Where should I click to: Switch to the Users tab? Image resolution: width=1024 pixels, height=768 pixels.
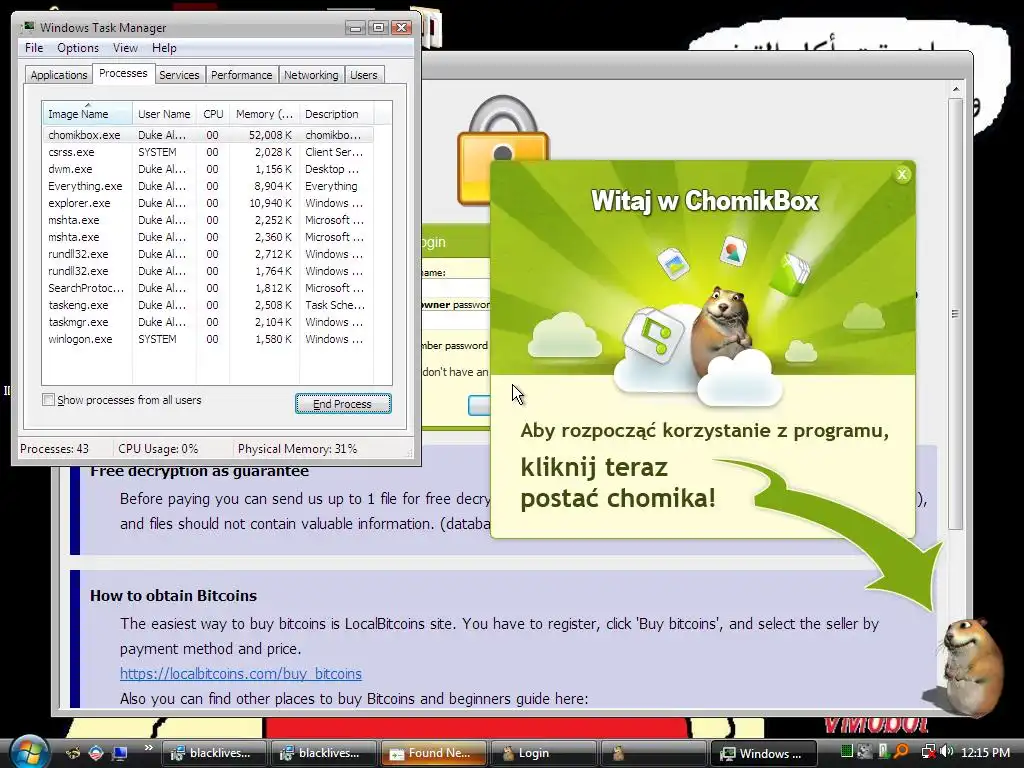(x=364, y=75)
